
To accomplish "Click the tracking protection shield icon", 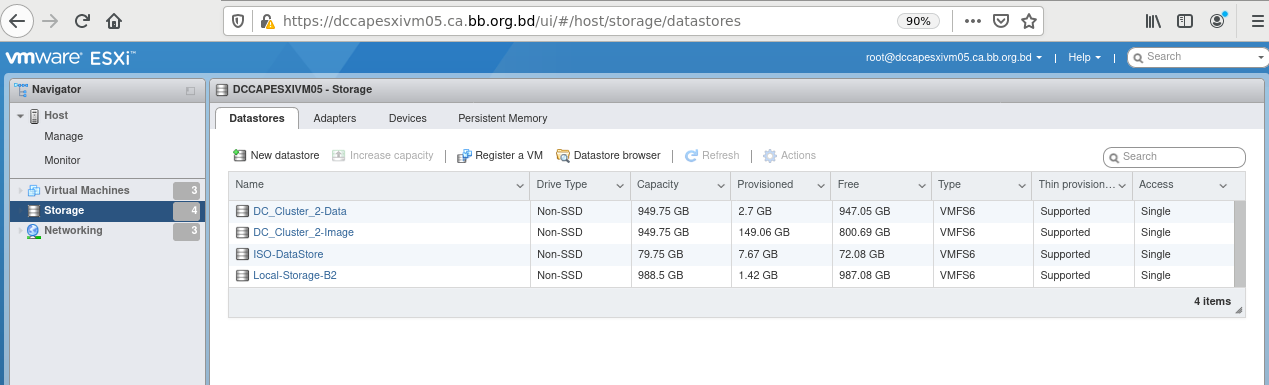I will (237, 20).
